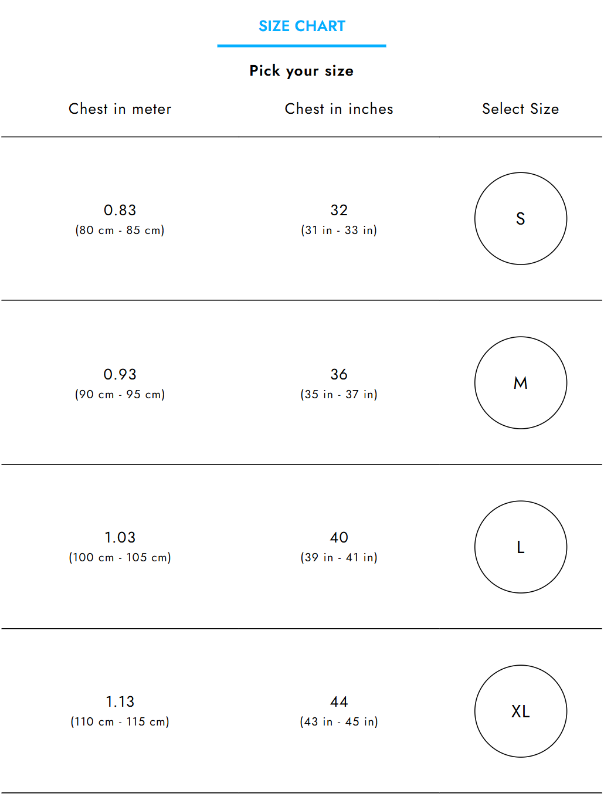Select the XL size circle
Viewport: 604px width, 800px height.
[x=520, y=712]
